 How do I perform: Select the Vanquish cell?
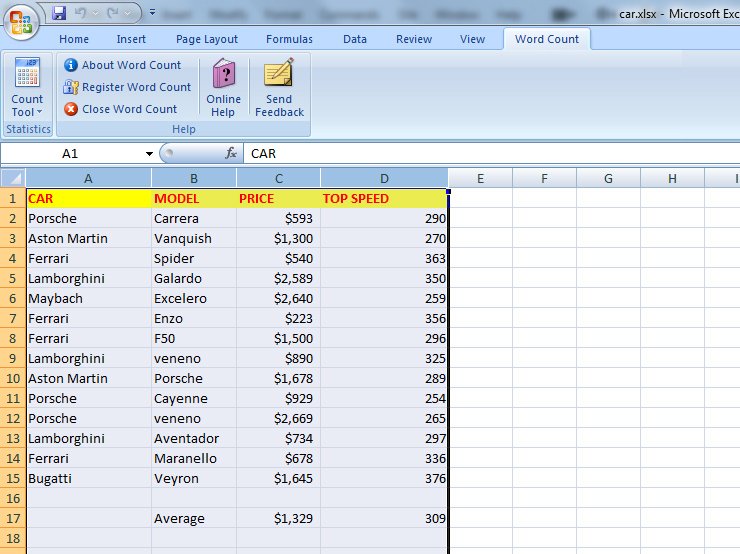click(x=193, y=239)
